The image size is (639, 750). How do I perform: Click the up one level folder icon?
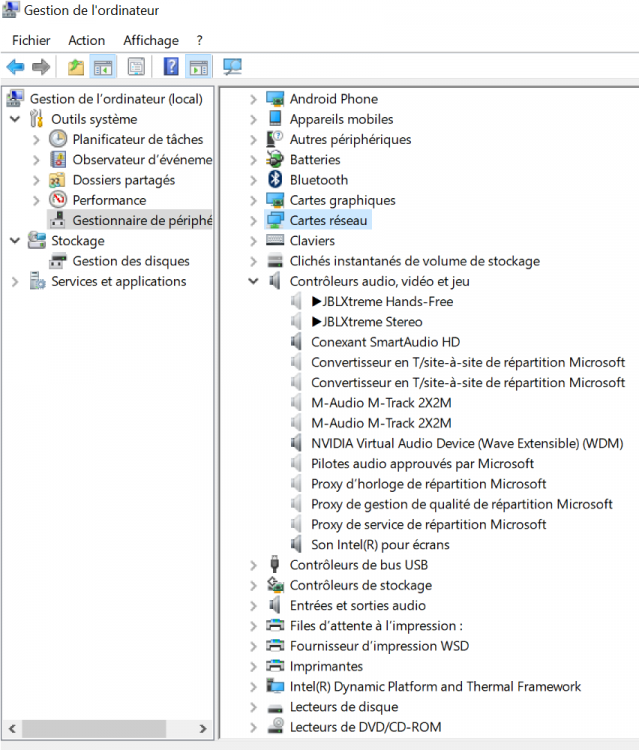(x=76, y=67)
